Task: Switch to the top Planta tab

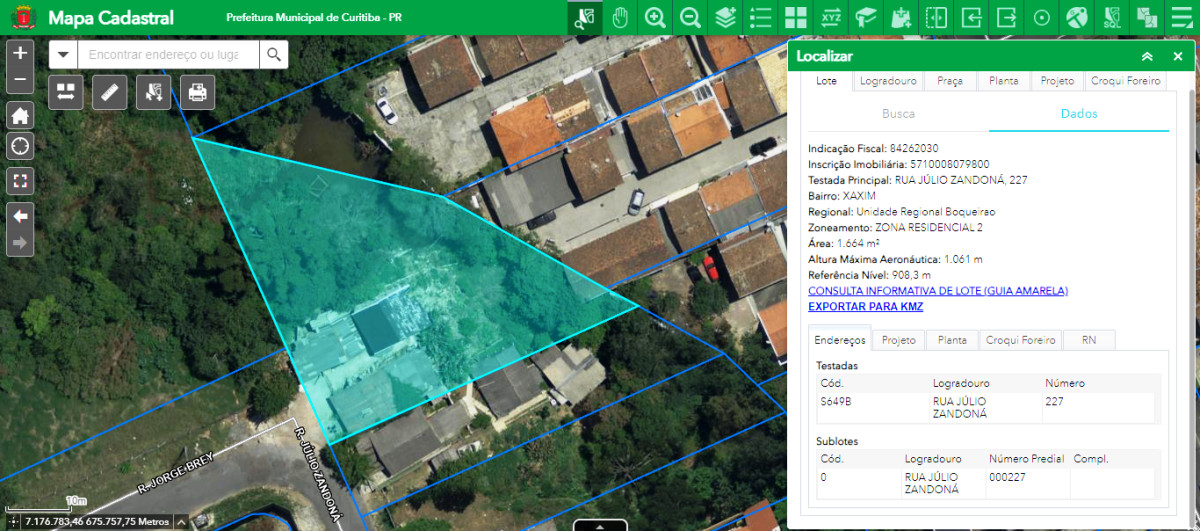Action: coord(1004,81)
